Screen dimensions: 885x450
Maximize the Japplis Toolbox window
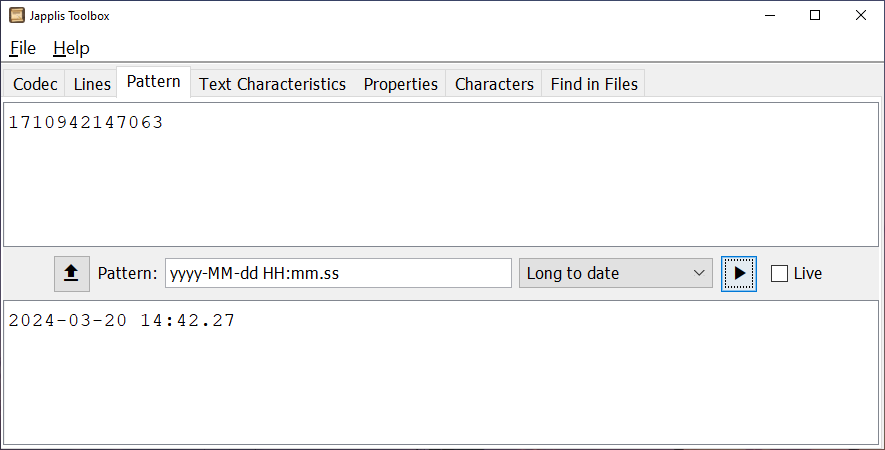point(815,15)
